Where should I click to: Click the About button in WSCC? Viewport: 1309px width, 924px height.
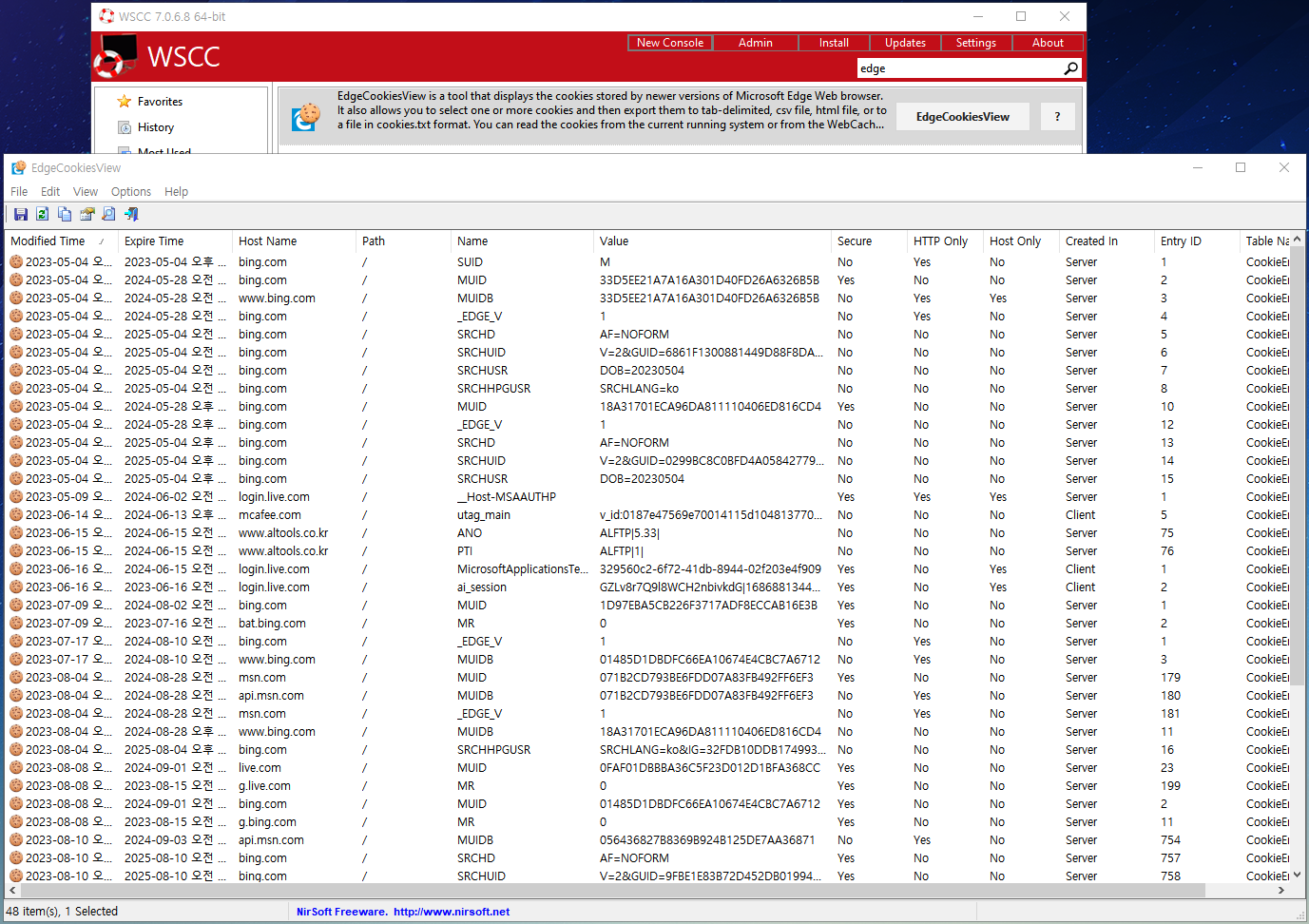click(x=1048, y=43)
